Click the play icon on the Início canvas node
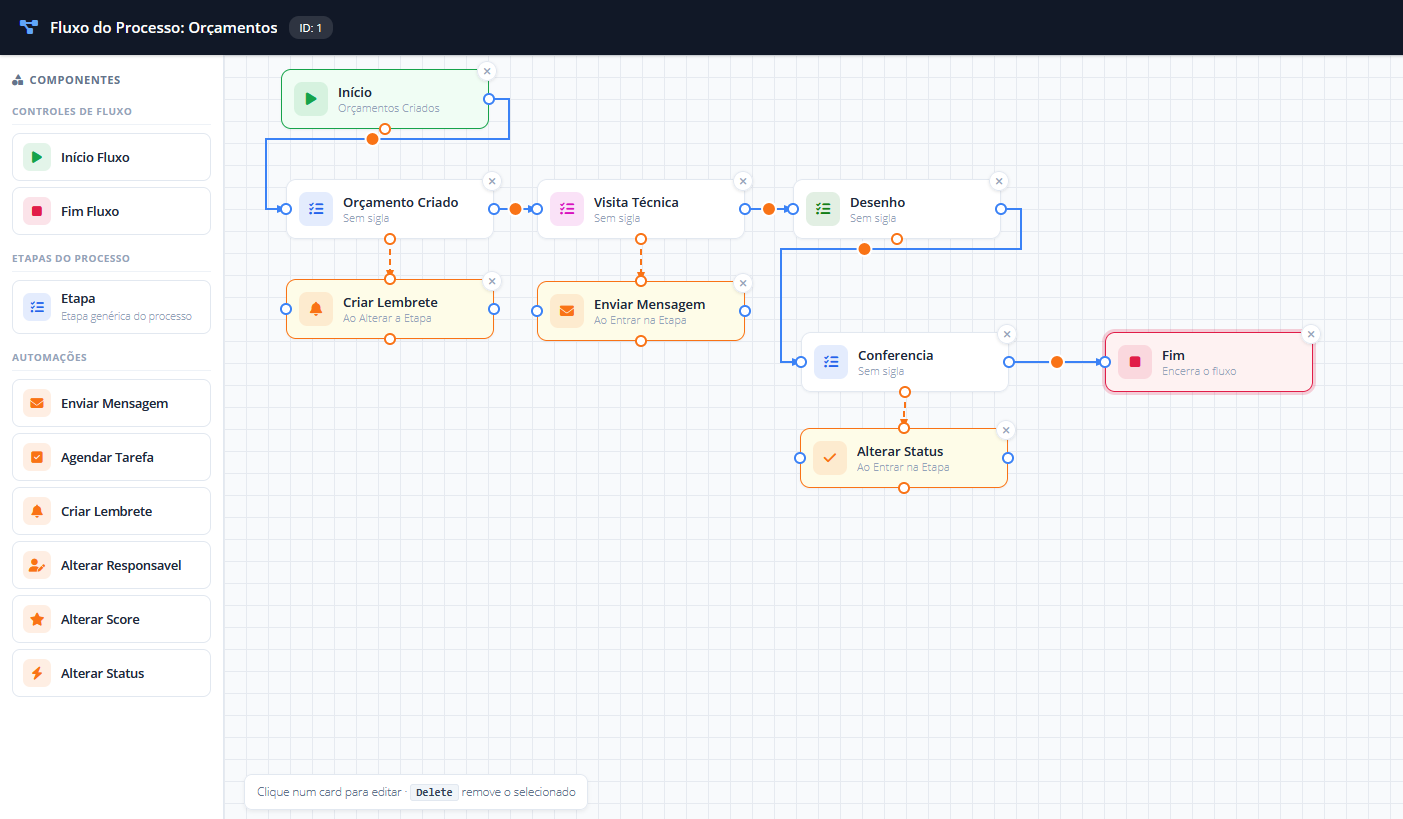 pos(311,99)
